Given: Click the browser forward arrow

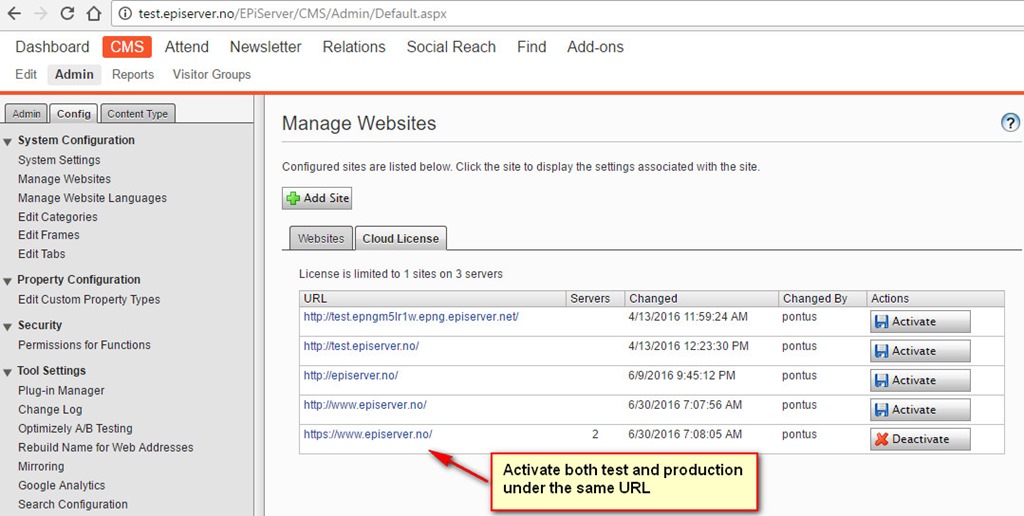Looking at the screenshot, I should click(40, 14).
